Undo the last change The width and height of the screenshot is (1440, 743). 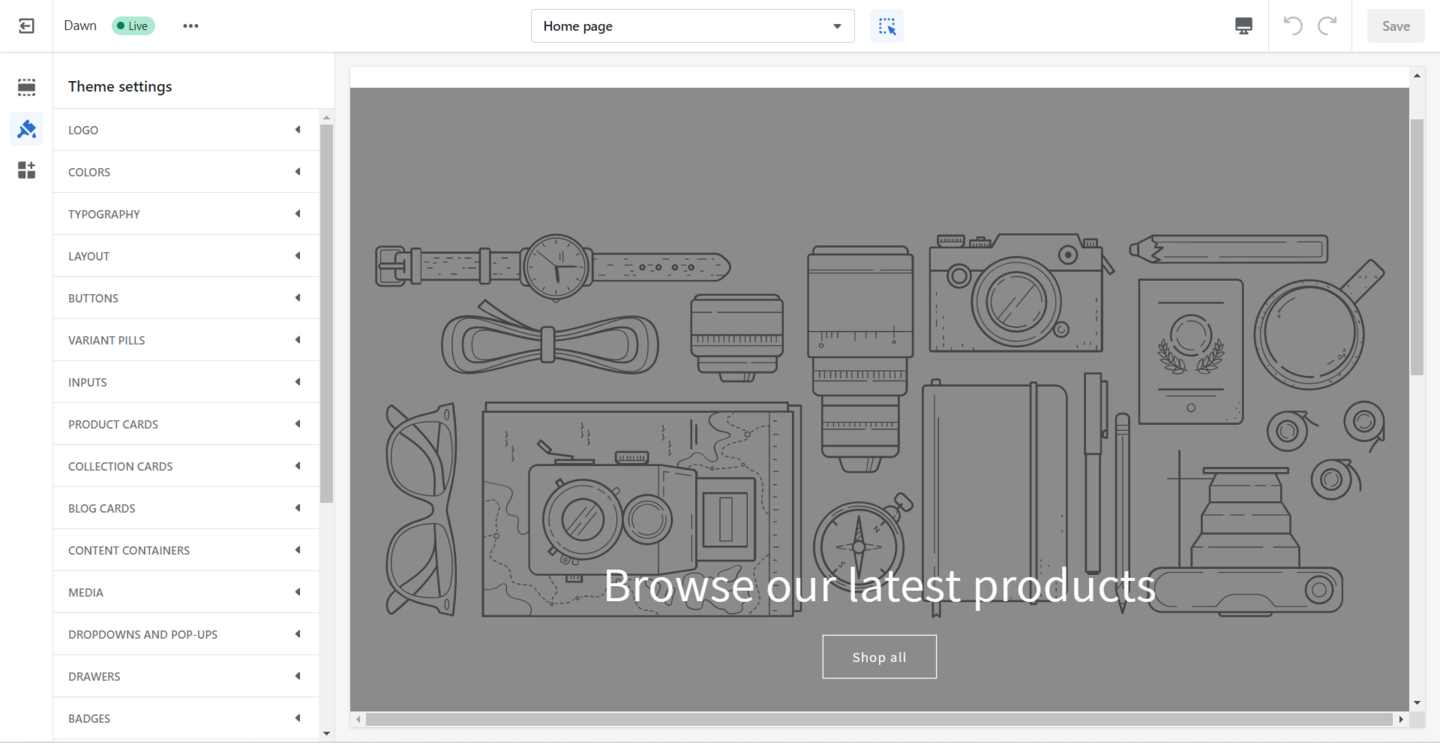1291,25
